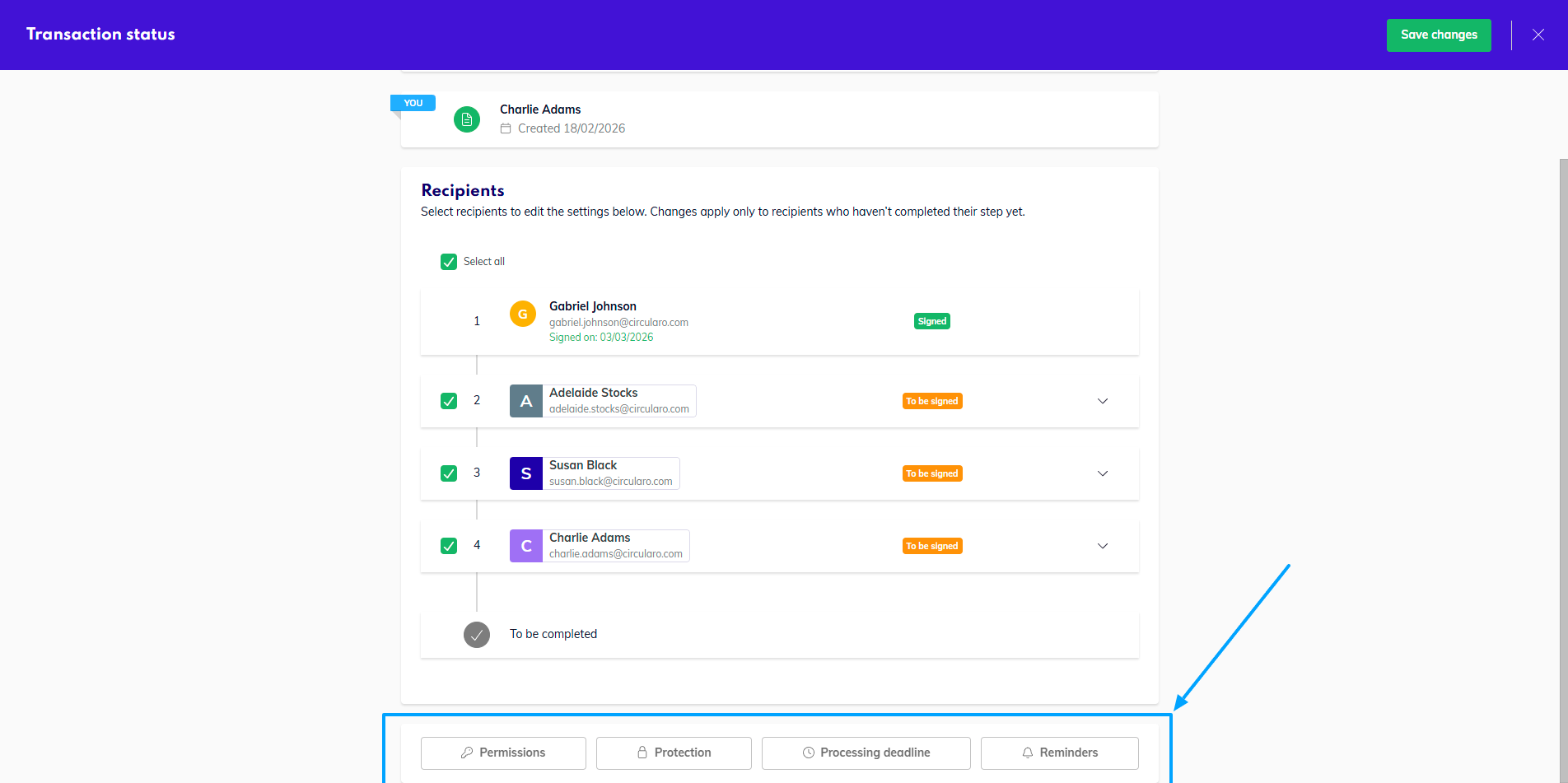Open the Protection settings tab
Screen dimensions: 1568x783
674,753
